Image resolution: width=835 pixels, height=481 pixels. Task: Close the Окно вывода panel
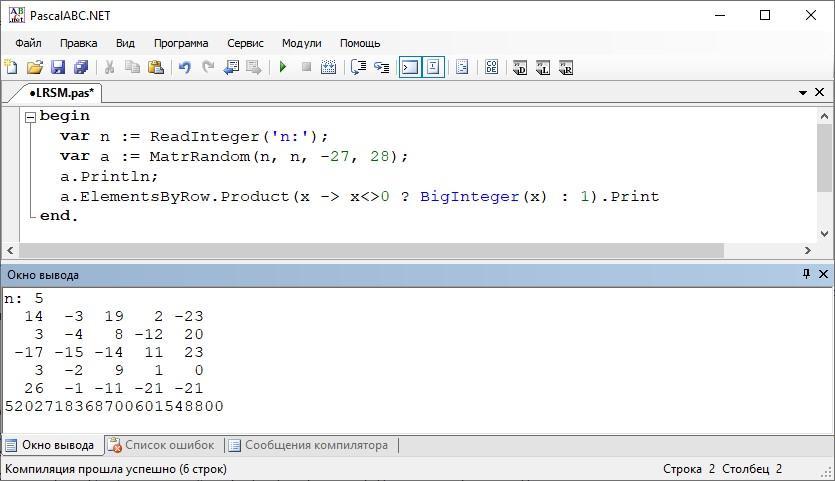pos(823,274)
